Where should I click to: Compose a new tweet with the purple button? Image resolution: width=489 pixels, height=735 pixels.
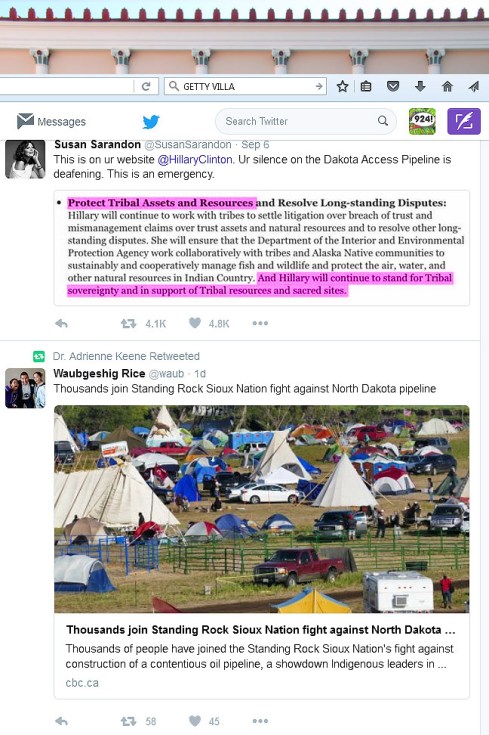point(464,121)
